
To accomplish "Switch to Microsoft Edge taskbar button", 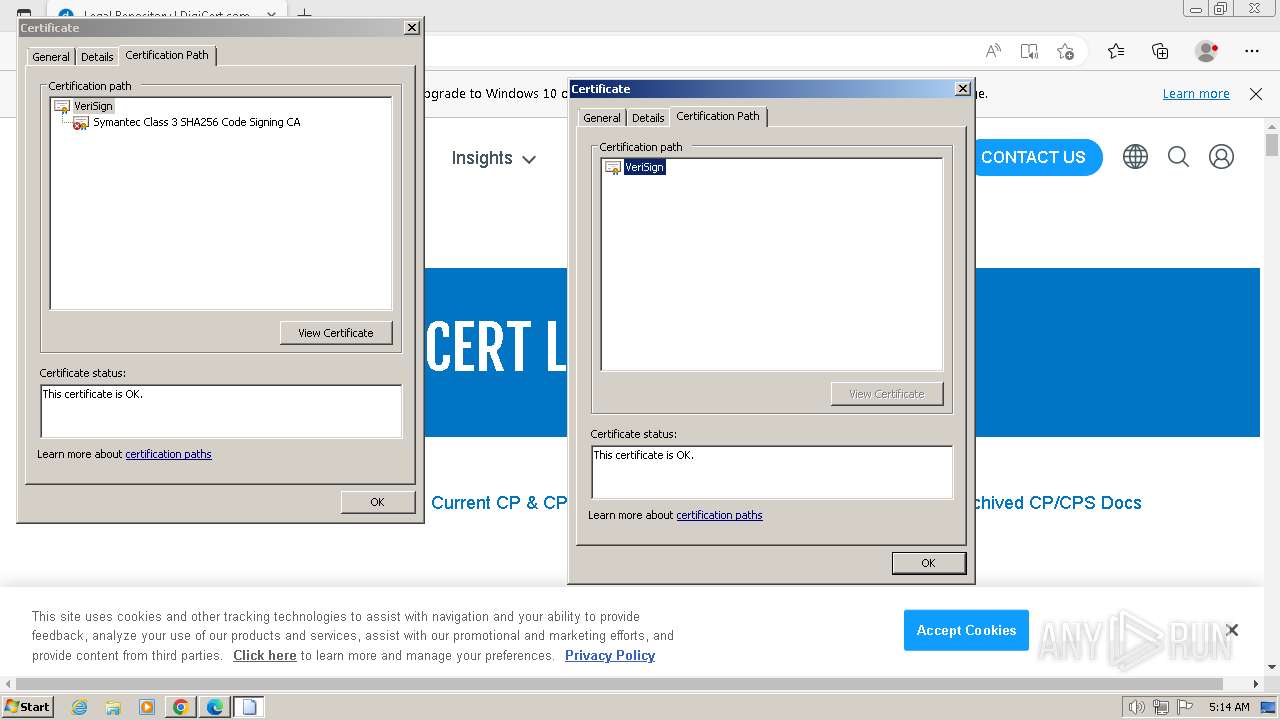I will (215, 707).
